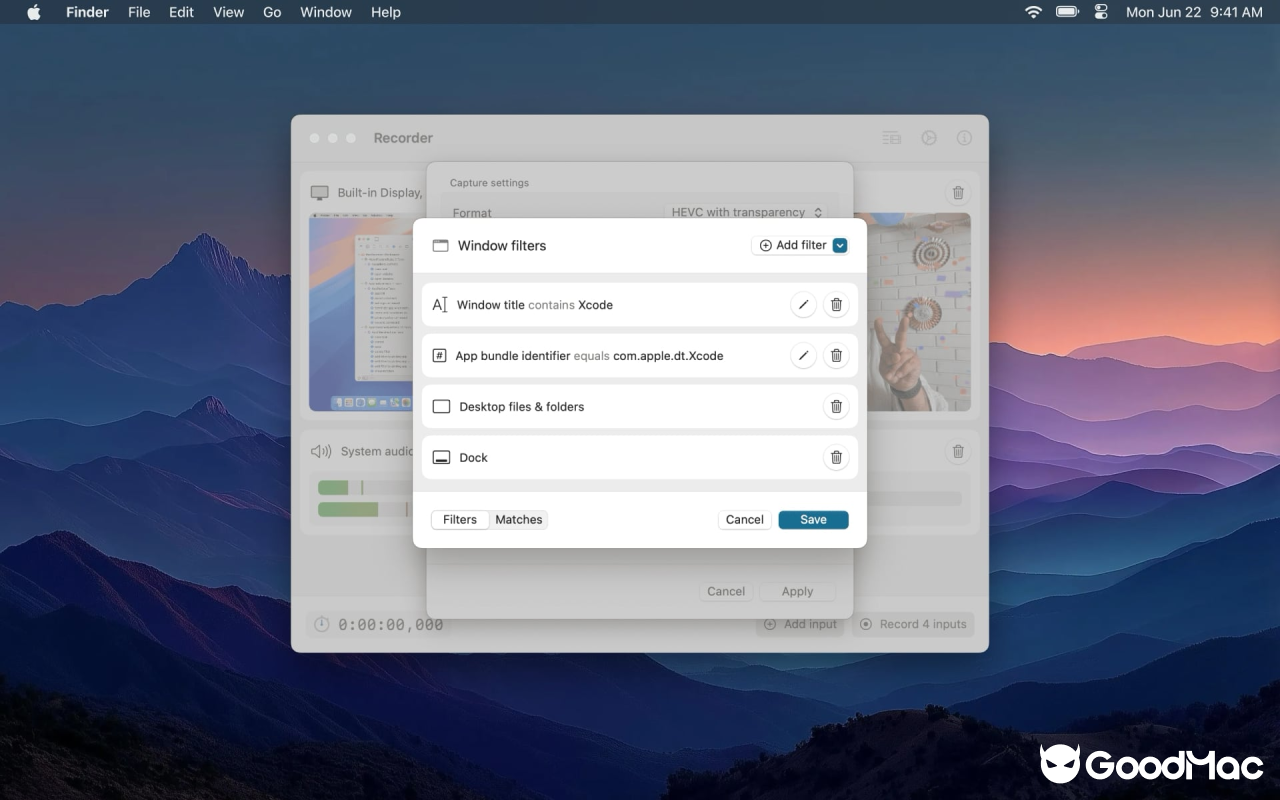The width and height of the screenshot is (1280, 800).
Task: Open the Help menu
Action: (x=386, y=12)
